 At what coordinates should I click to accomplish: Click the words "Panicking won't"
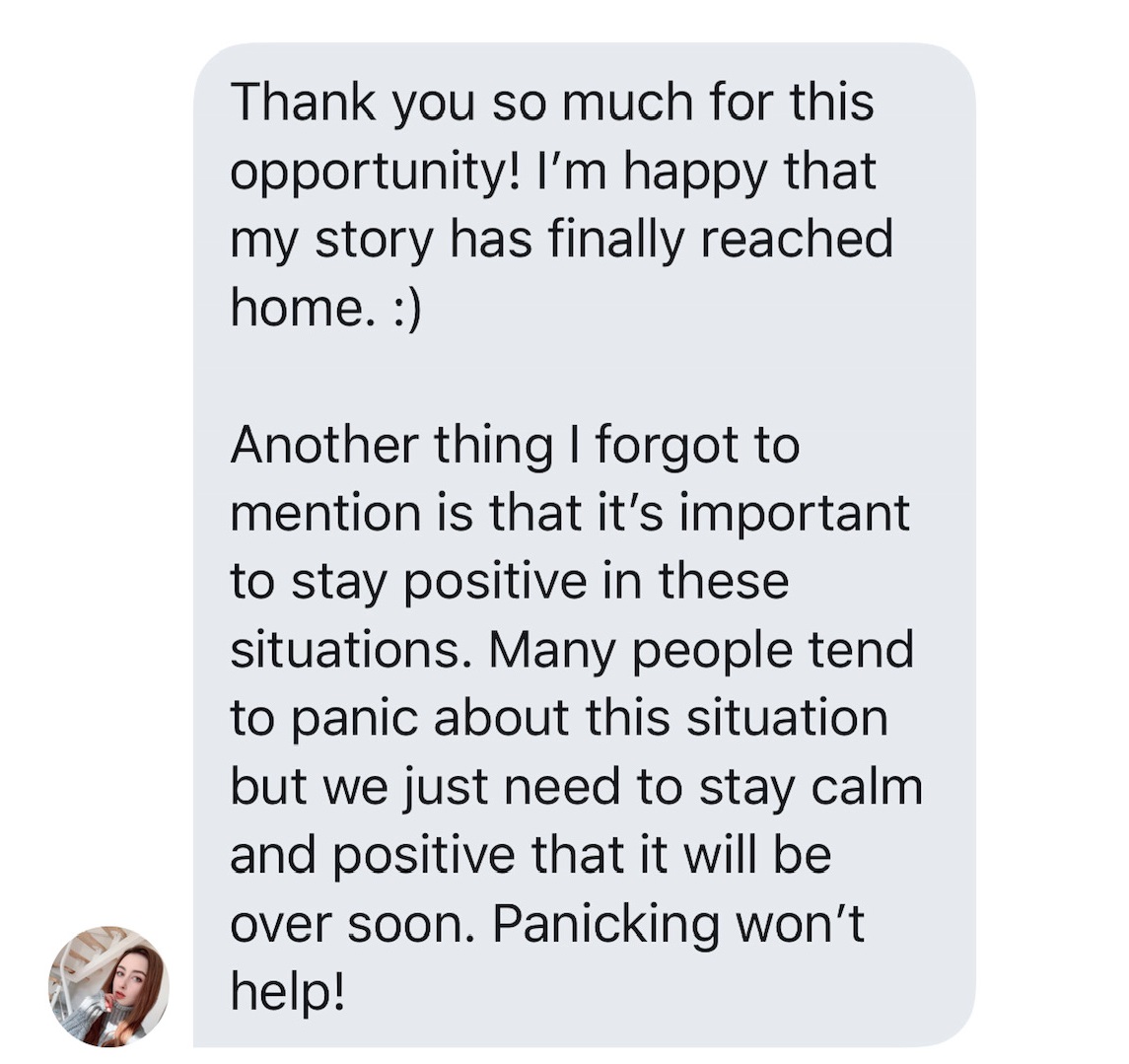tap(677, 924)
